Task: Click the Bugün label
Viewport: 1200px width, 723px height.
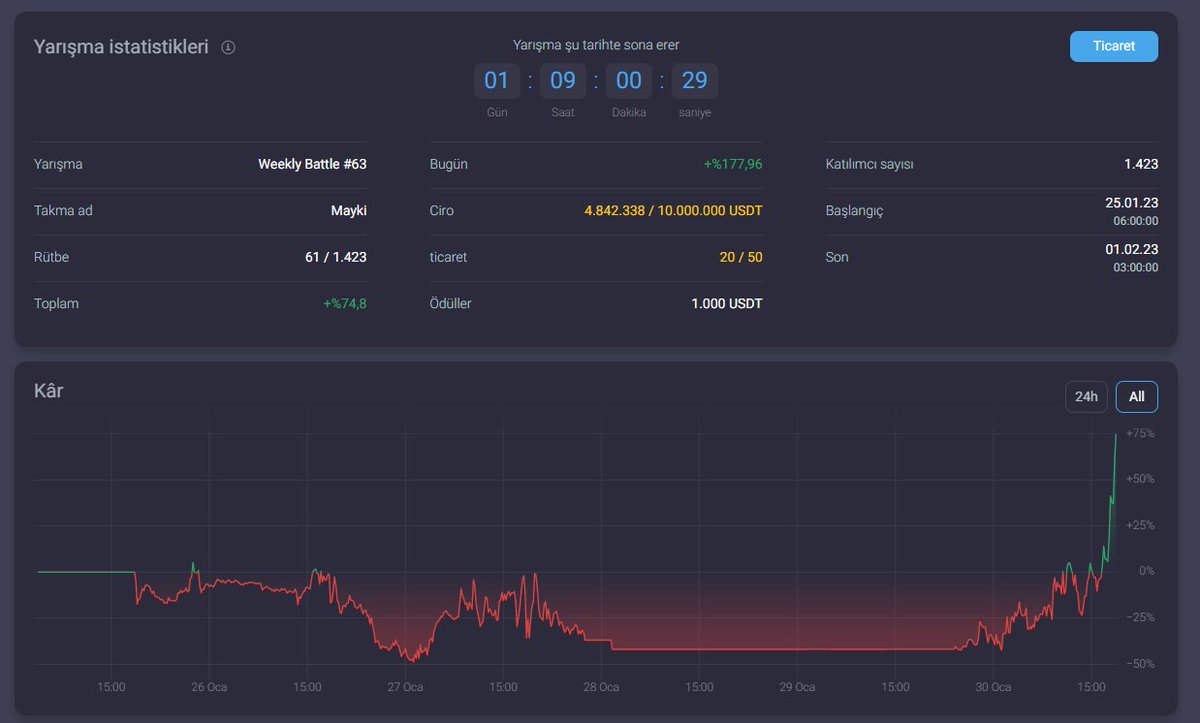Action: [449, 164]
